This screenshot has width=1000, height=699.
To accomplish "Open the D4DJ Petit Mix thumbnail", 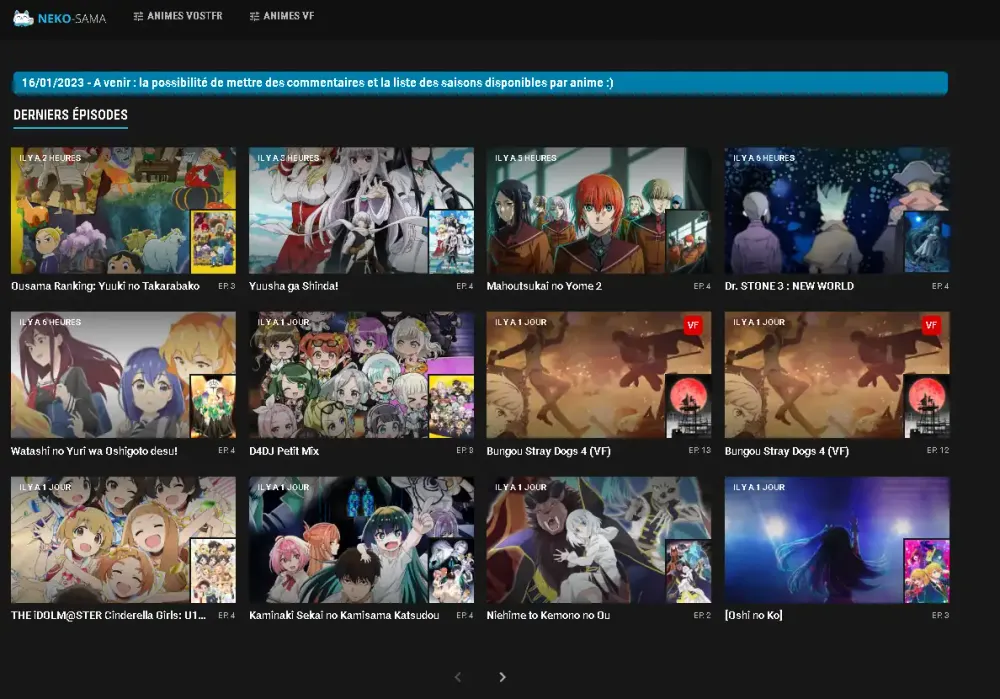I will point(361,374).
